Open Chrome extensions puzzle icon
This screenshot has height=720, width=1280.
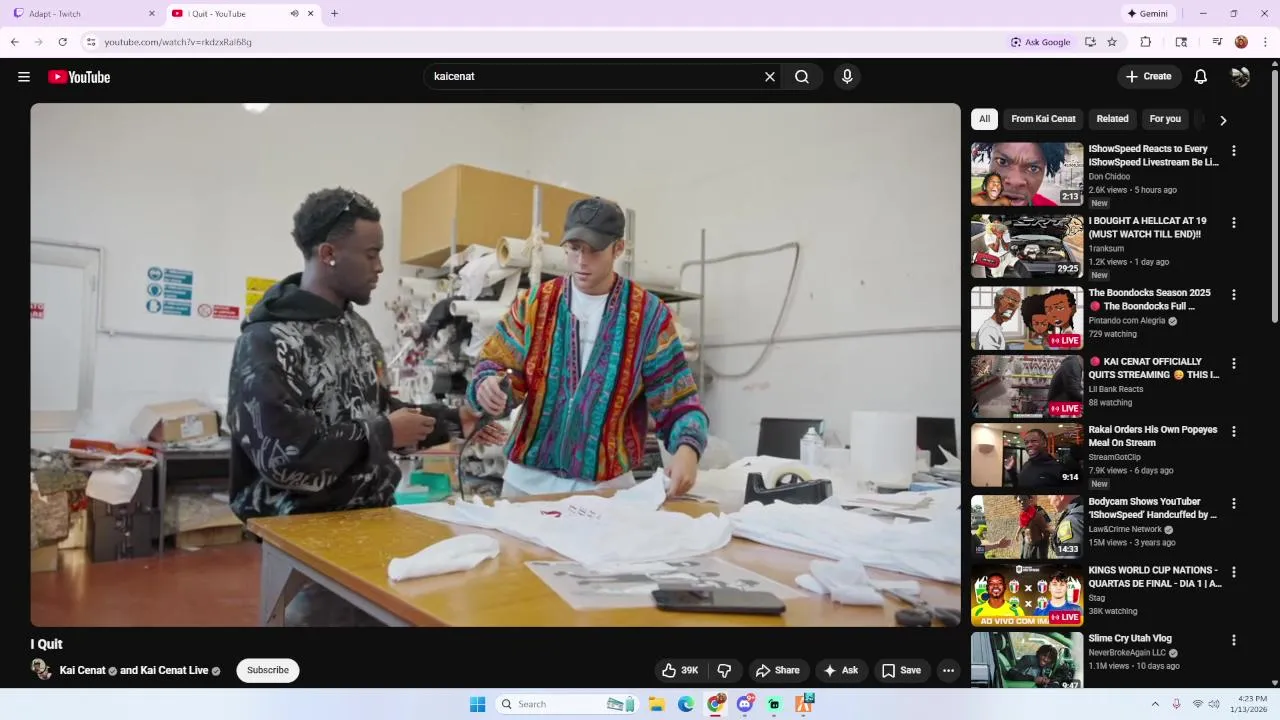(x=1146, y=42)
